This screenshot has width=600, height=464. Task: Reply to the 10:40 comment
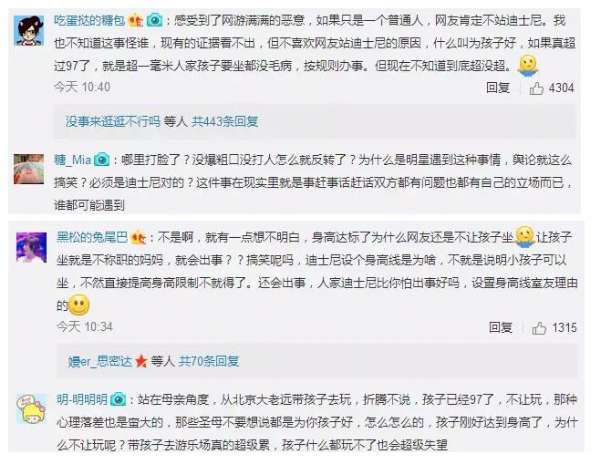[x=498, y=88]
